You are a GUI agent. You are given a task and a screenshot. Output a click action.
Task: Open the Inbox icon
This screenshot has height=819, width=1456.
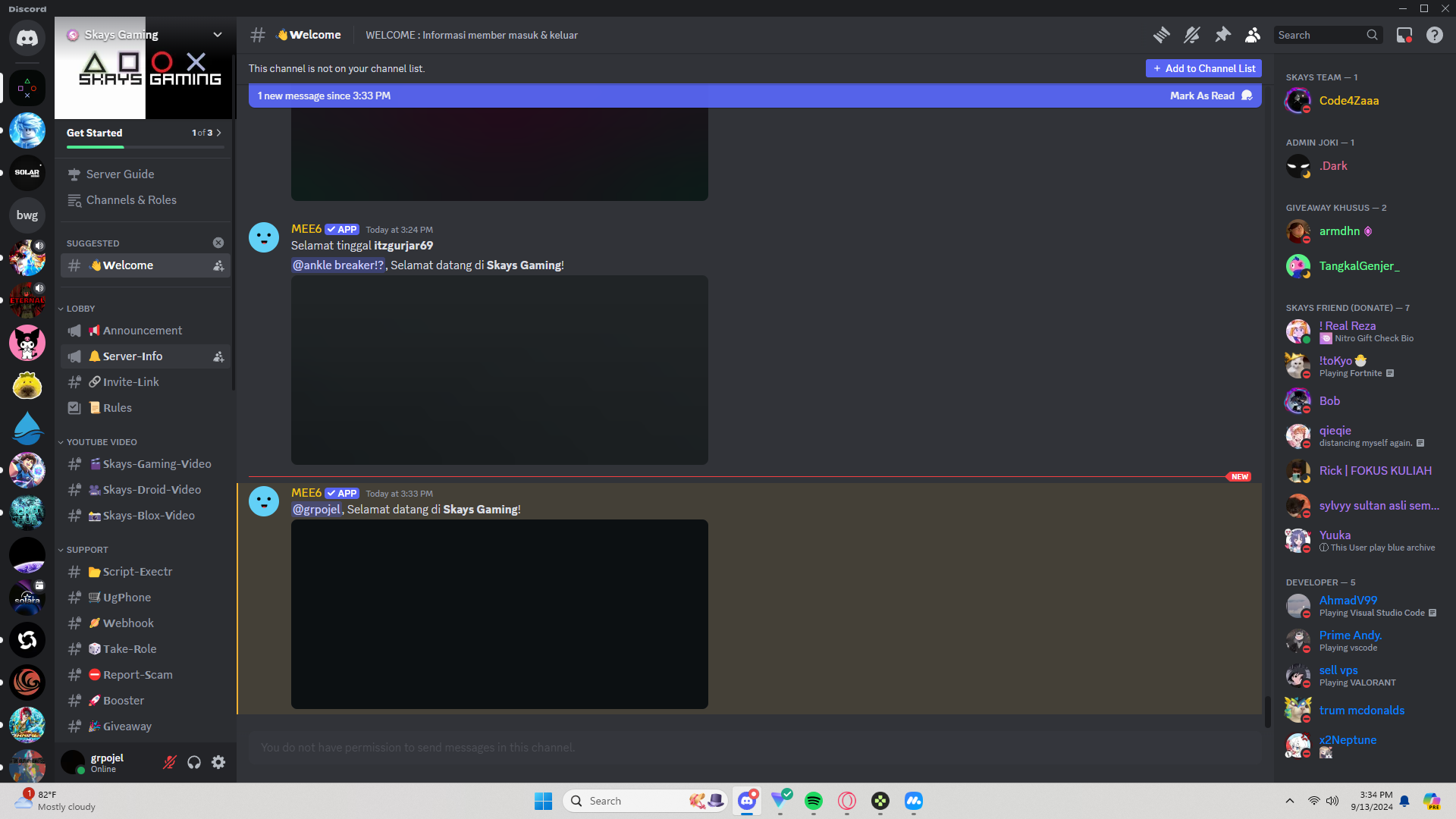[x=1404, y=35]
